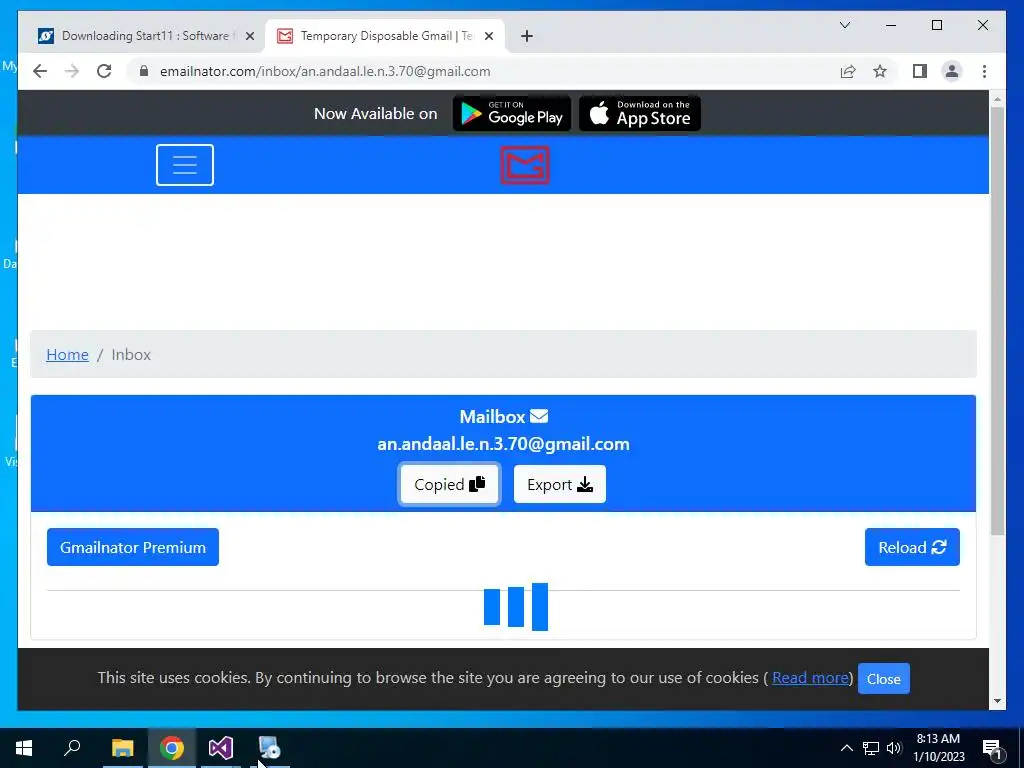This screenshot has width=1024, height=768.
Task: Go back to the previous page
Action: click(40, 71)
